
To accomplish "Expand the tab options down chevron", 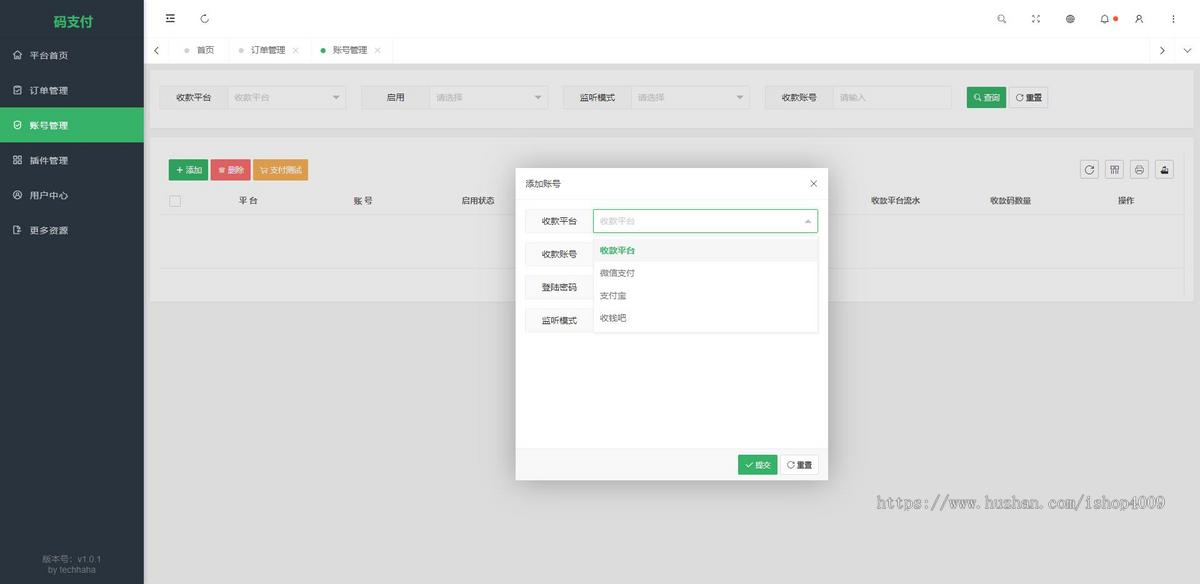I will (x=1188, y=50).
